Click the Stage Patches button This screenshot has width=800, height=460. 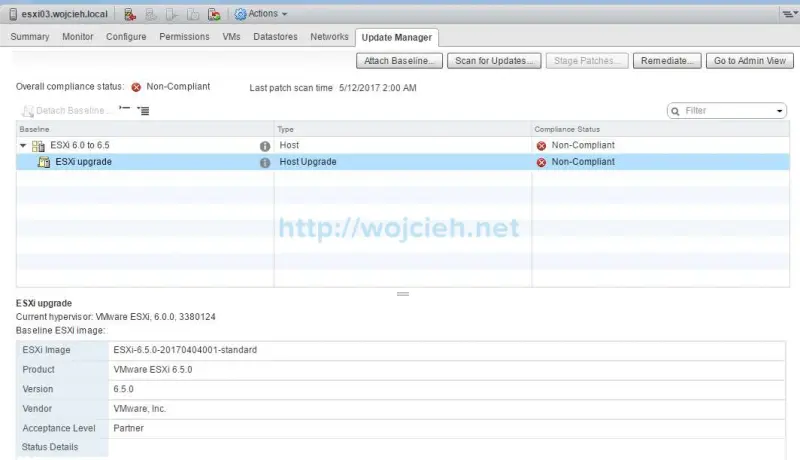(587, 61)
